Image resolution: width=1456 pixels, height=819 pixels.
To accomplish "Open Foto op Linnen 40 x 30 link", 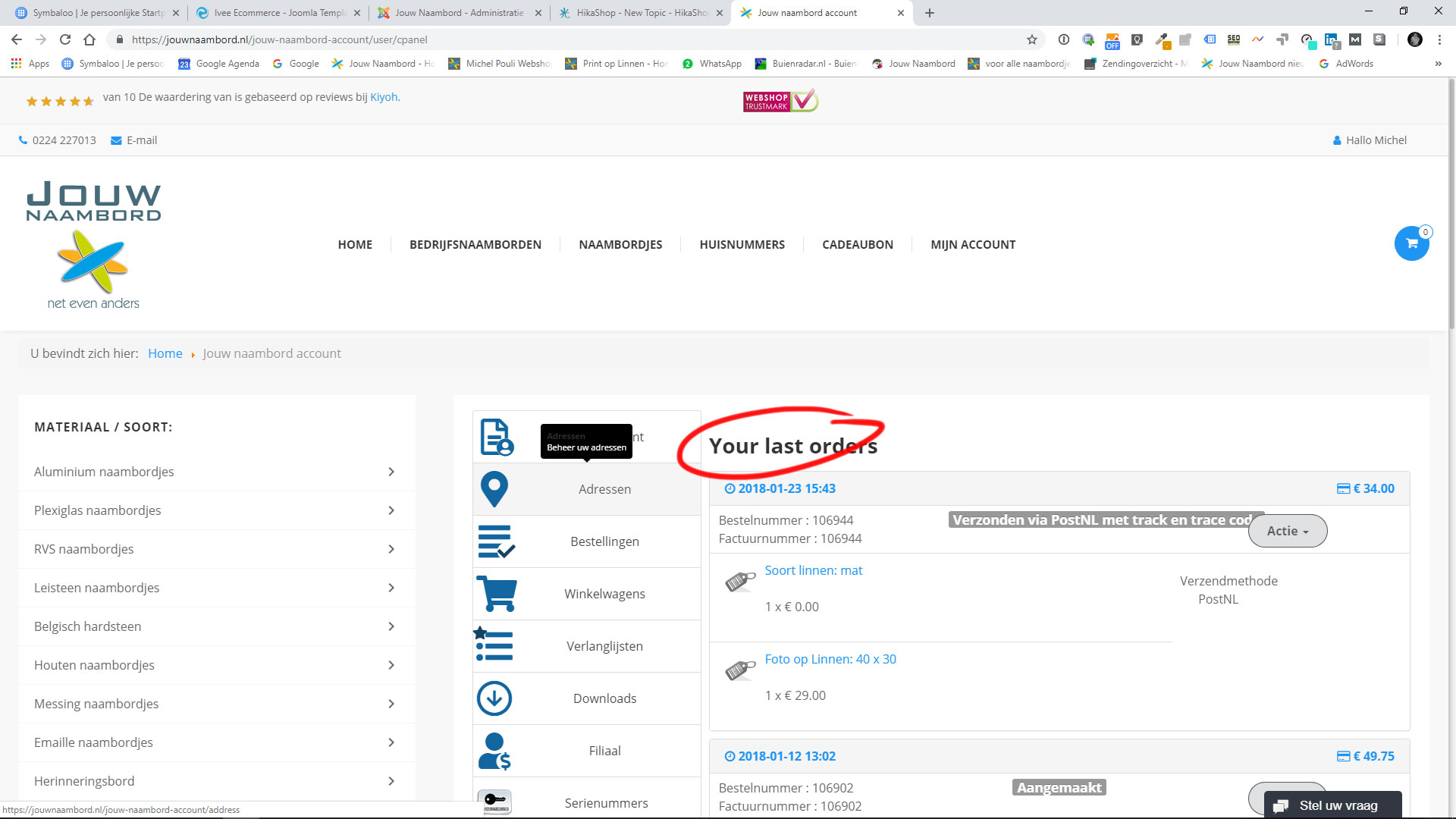I will point(830,659).
